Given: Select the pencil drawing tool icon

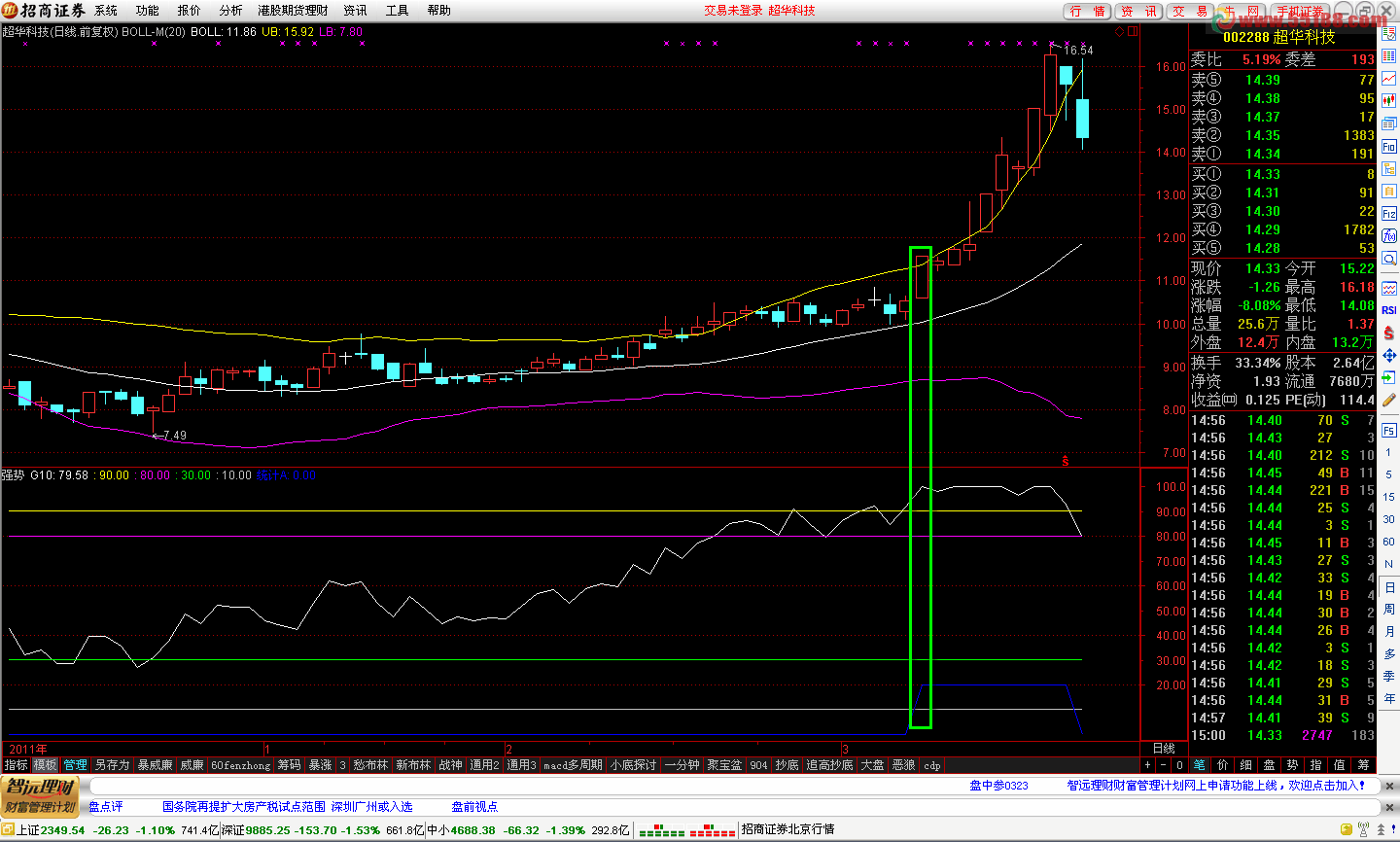Looking at the screenshot, I should click(1388, 401).
